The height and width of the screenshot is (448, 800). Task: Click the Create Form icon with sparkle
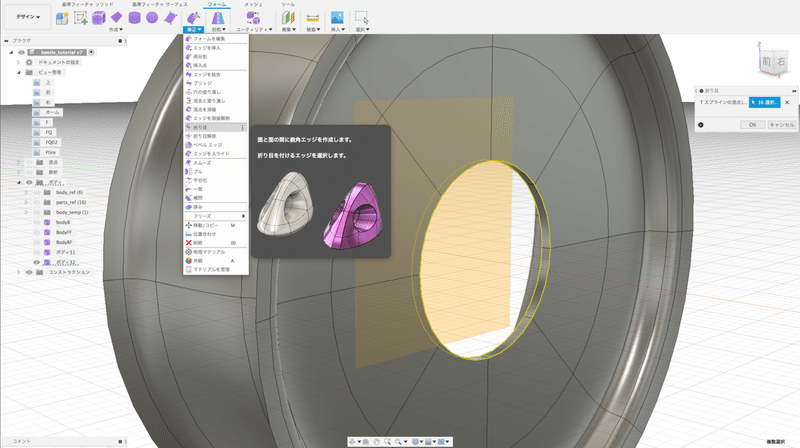(x=62, y=18)
